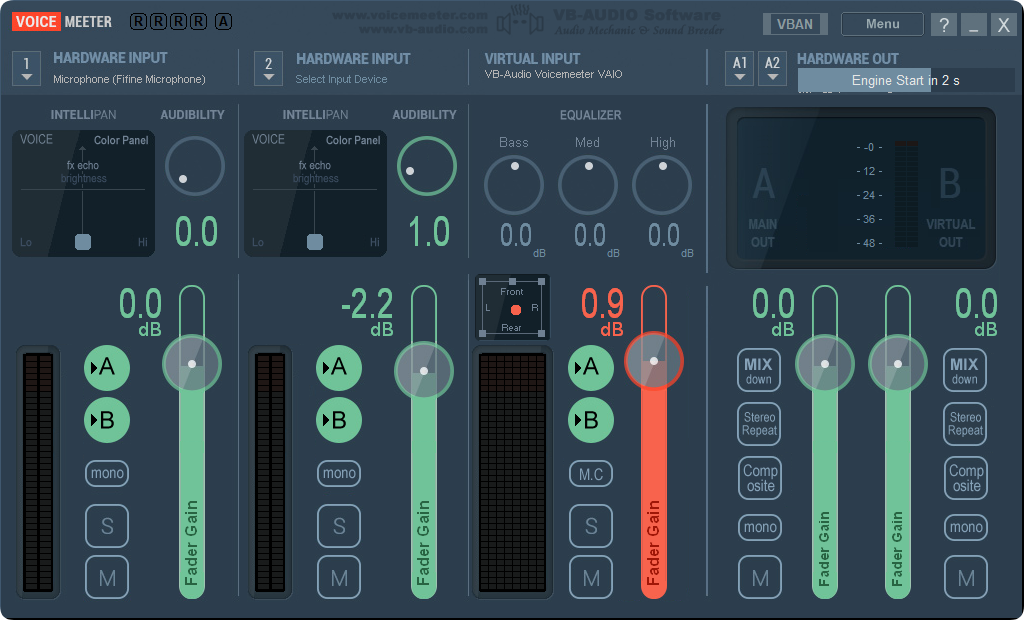
Task: Click the Mix down button for A output
Action: [759, 370]
